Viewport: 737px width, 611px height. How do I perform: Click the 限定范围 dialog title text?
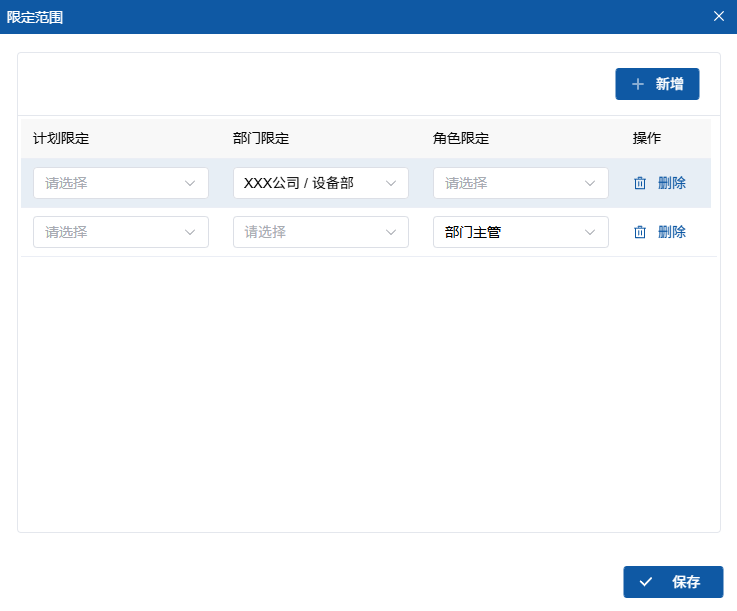(x=35, y=17)
